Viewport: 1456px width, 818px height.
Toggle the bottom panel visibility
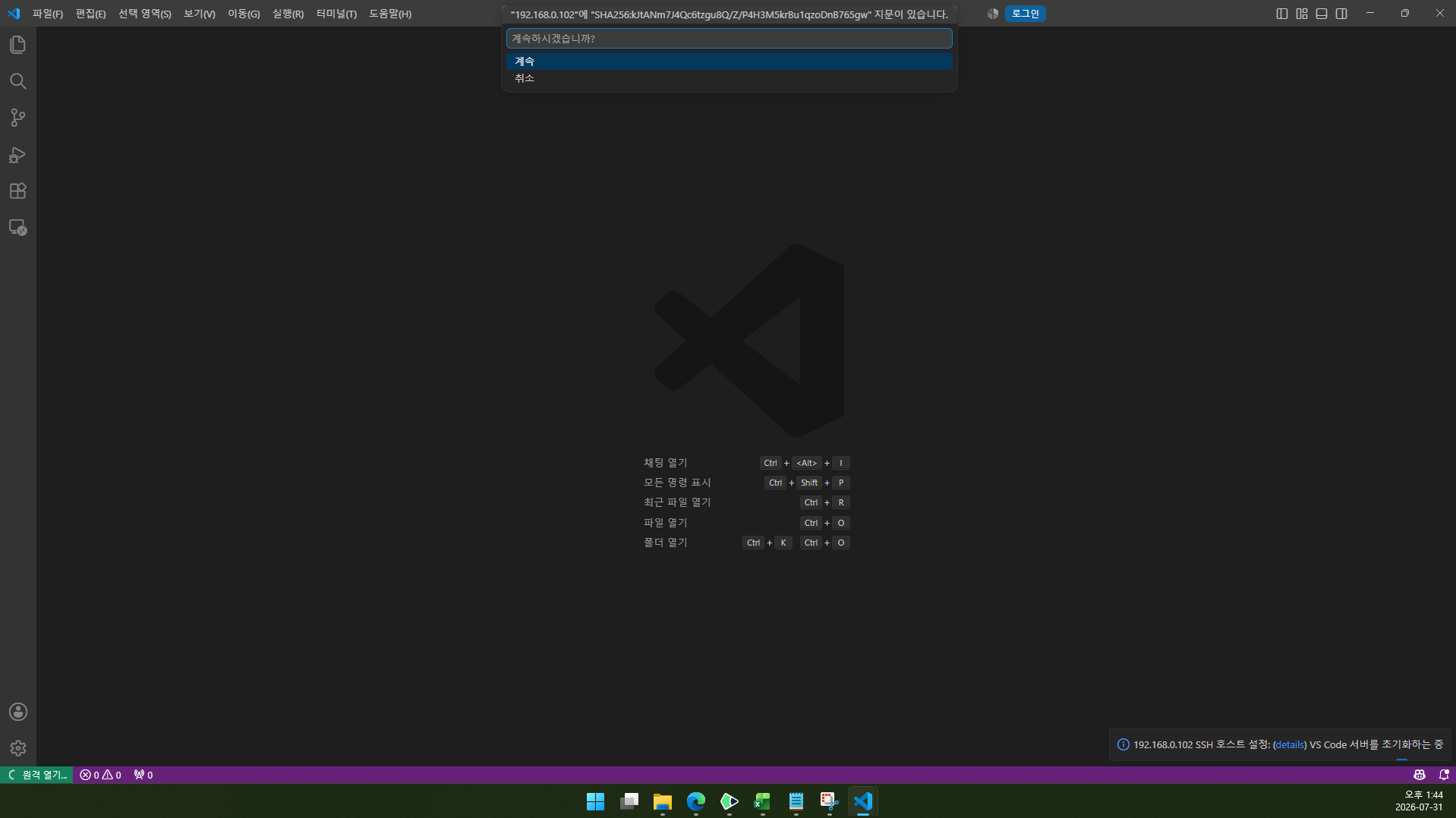point(1322,14)
